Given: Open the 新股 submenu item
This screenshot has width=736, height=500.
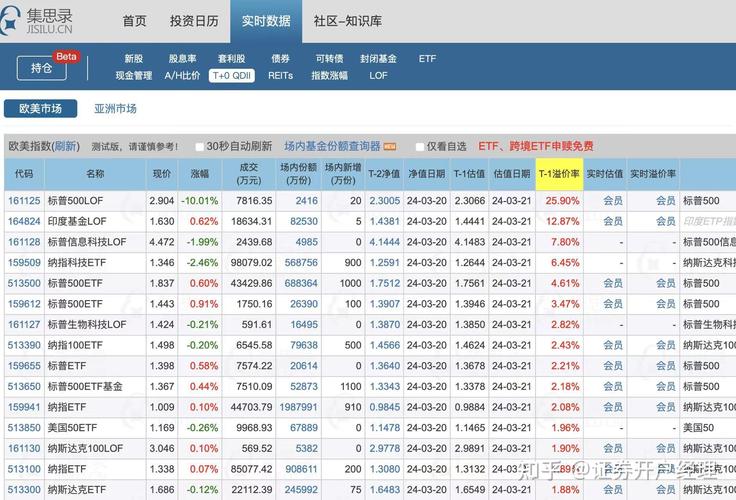Looking at the screenshot, I should 134,59.
